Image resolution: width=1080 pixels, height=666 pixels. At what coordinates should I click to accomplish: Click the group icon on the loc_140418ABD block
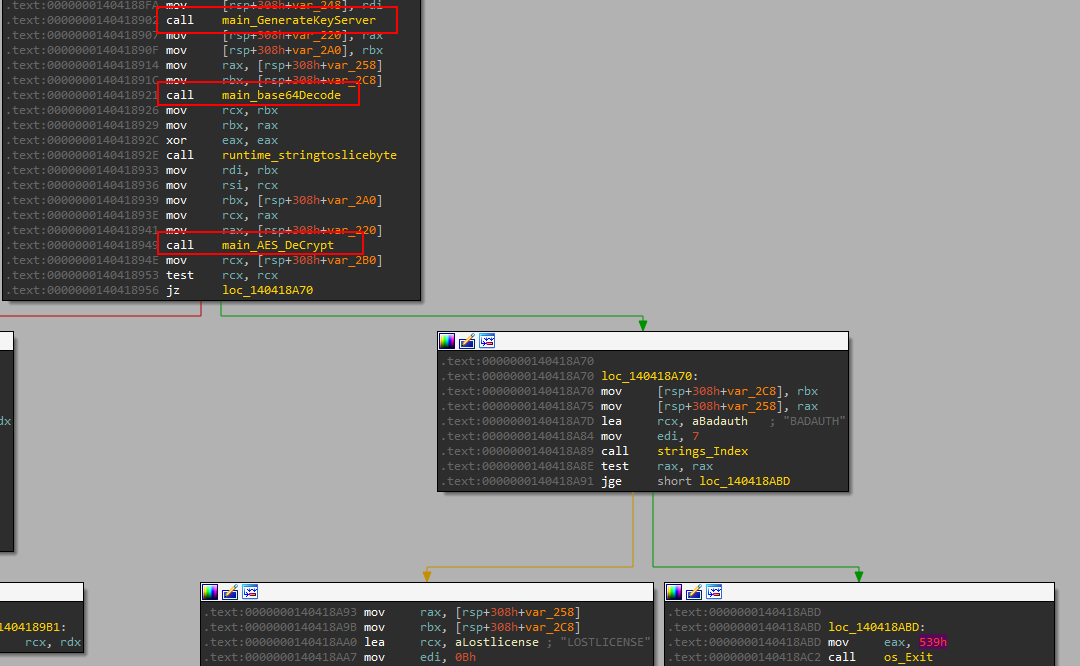[x=716, y=591]
